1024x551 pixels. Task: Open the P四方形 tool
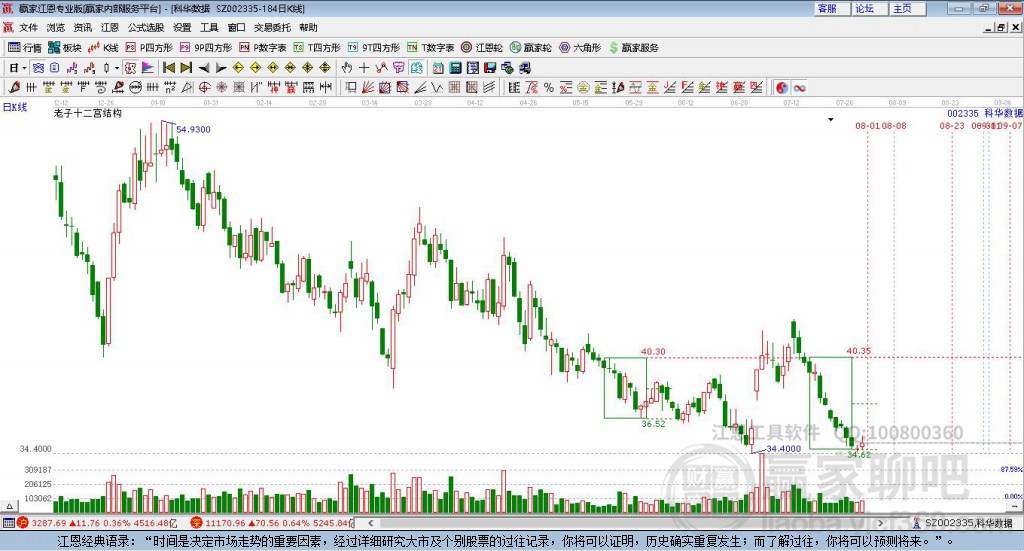click(148, 48)
